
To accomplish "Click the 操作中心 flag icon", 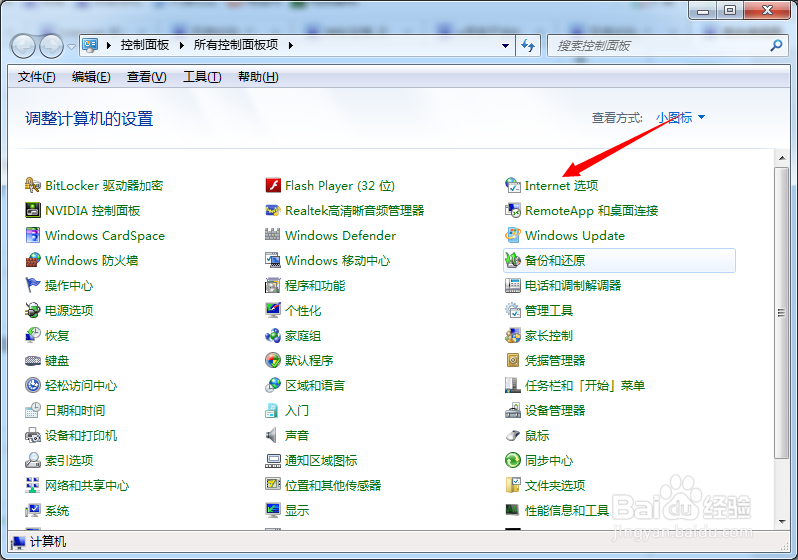I will click(x=33, y=285).
